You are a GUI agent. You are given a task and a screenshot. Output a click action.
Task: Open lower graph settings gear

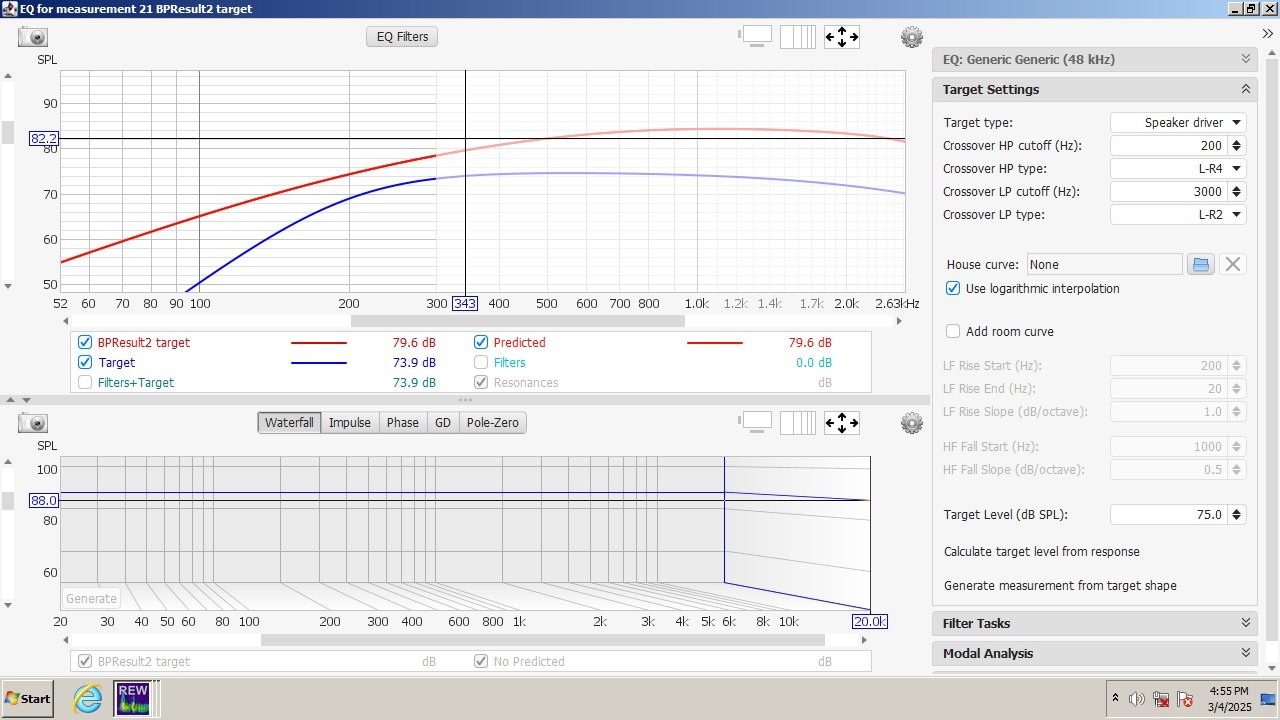(911, 423)
